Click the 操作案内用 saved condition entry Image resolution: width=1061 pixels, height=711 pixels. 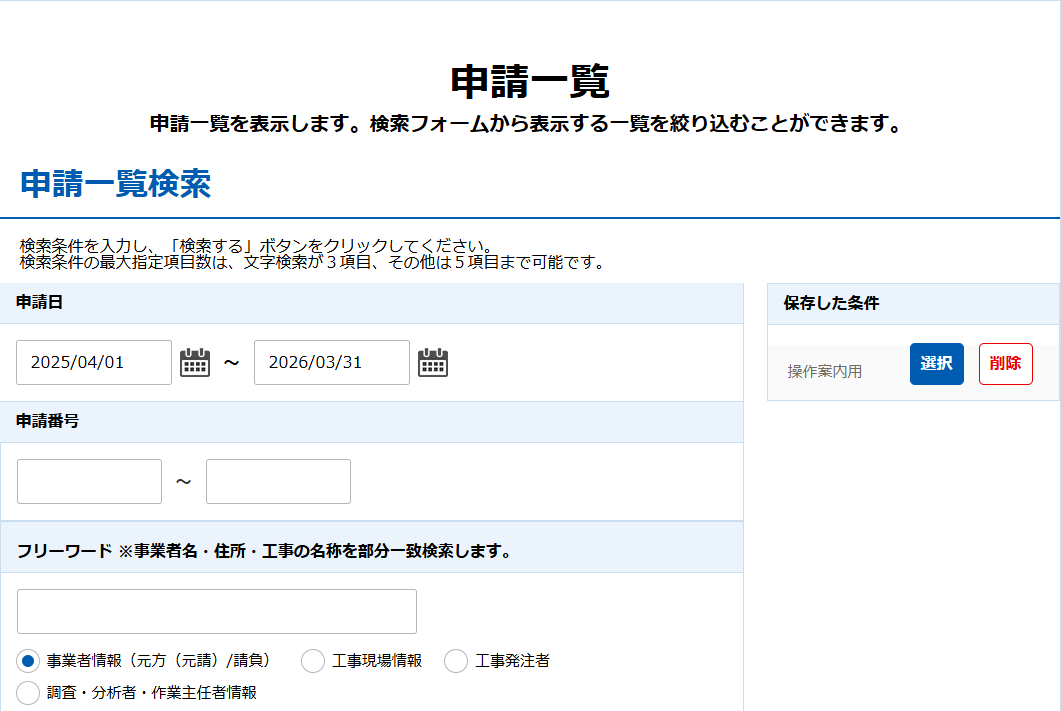point(825,372)
